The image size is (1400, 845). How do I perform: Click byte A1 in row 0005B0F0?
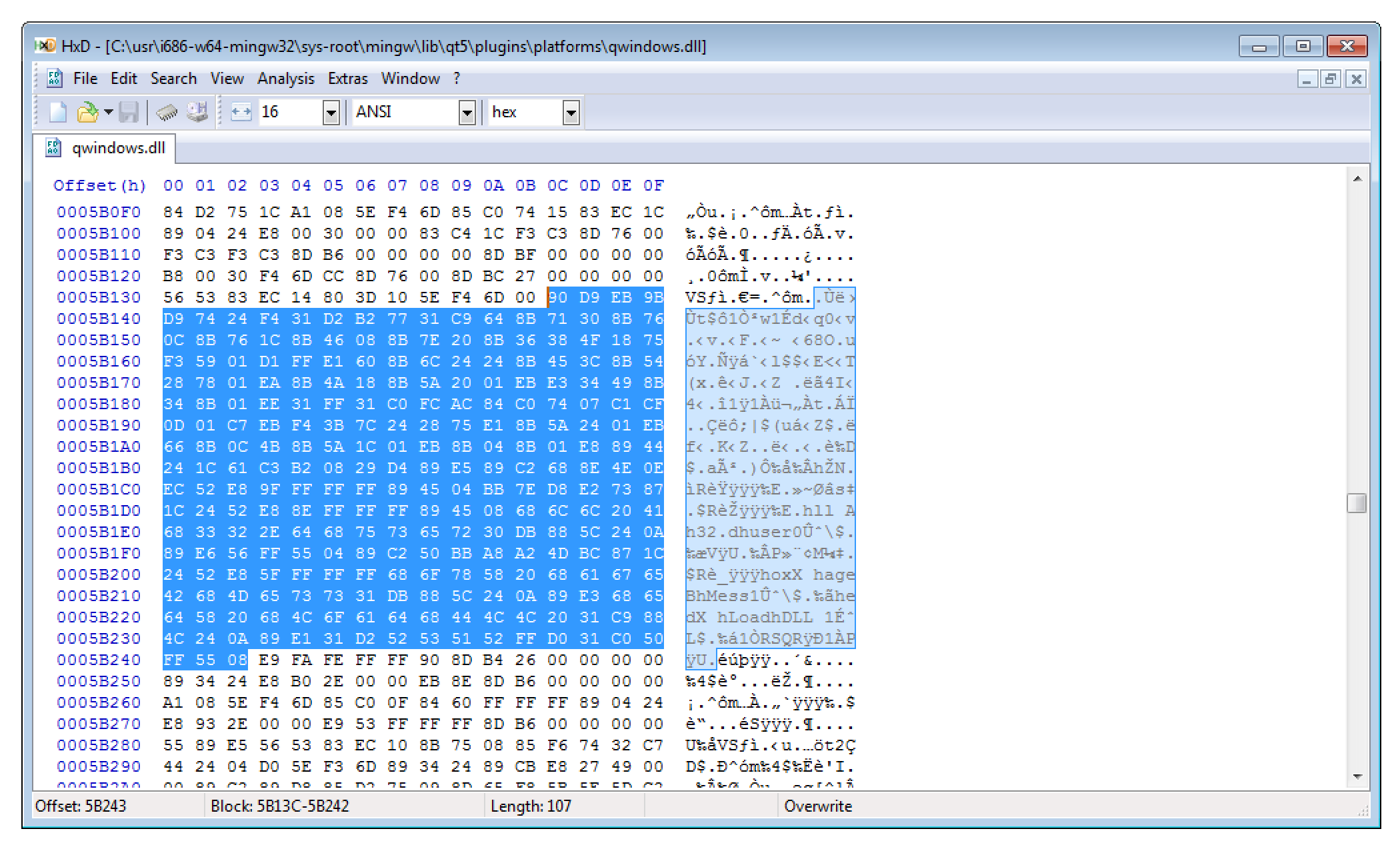(x=301, y=213)
